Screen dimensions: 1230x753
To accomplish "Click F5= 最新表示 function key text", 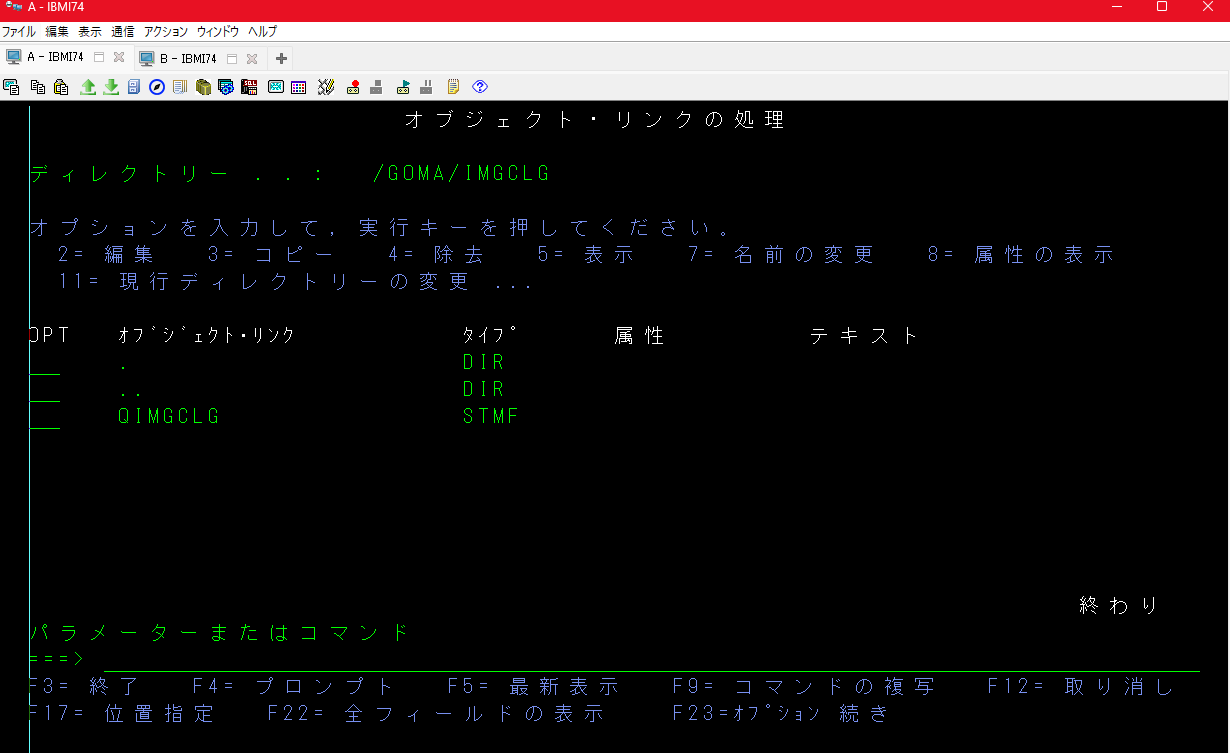I will (x=534, y=687).
